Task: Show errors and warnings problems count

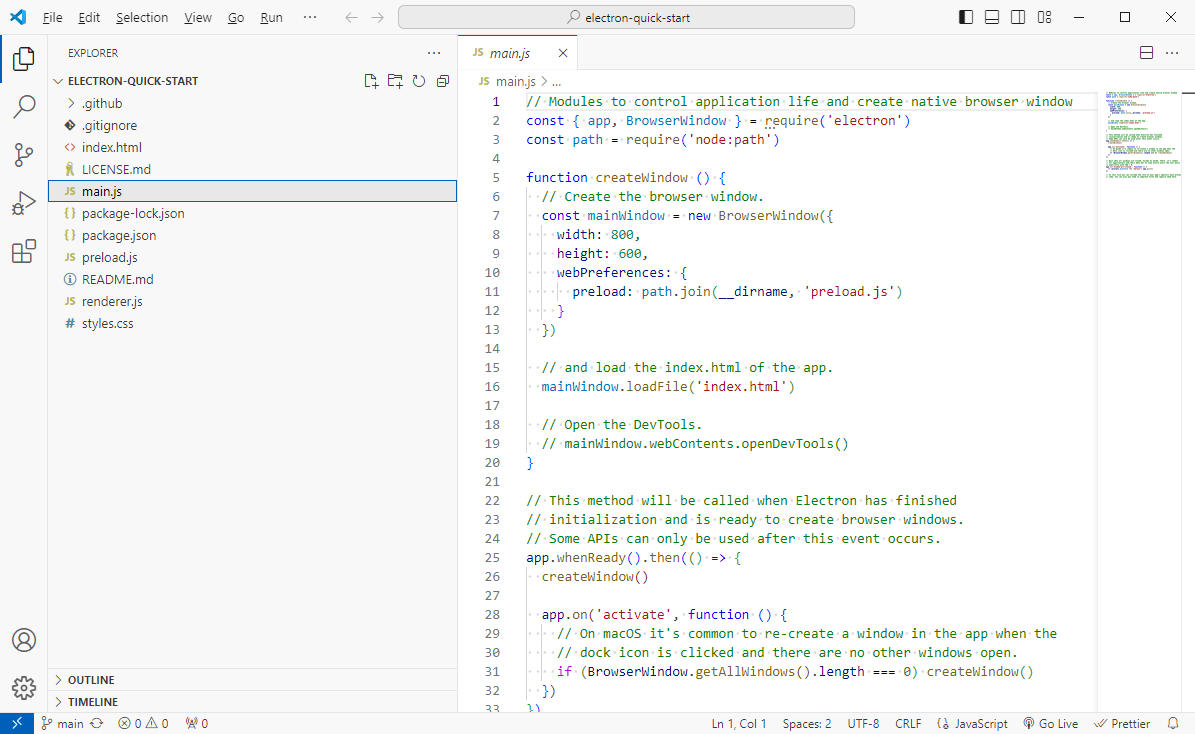Action: (143, 723)
